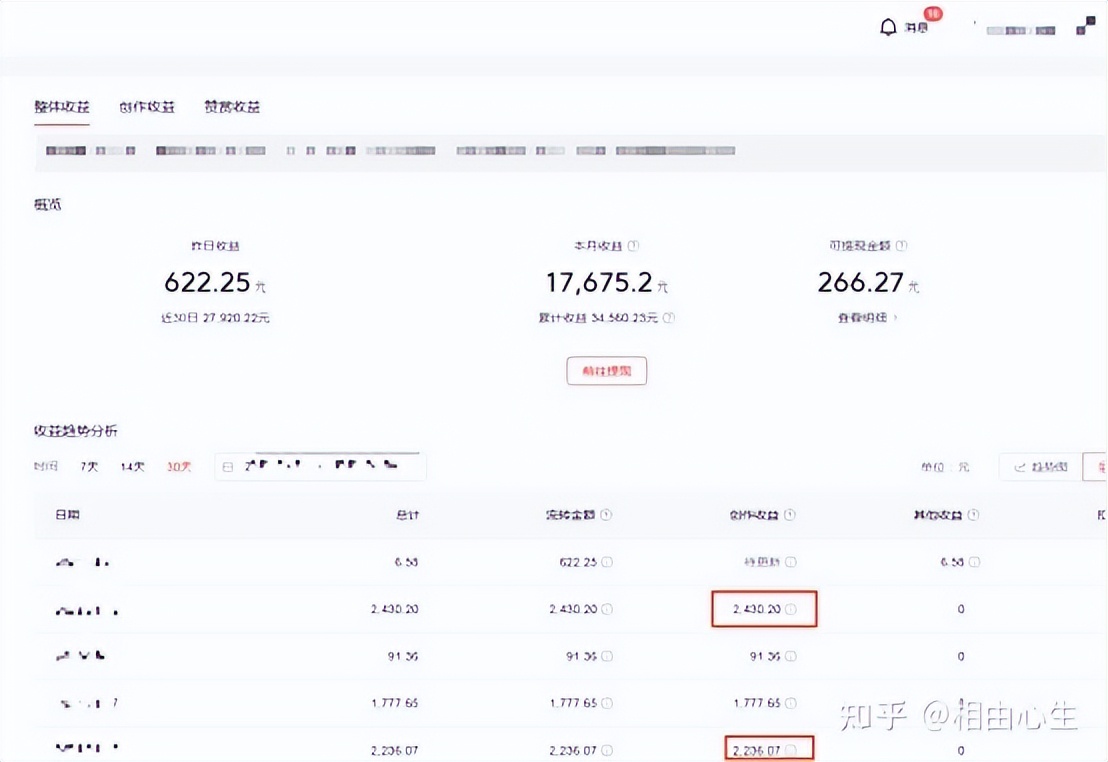Switch to the 创作收益 tab
Screen dimensions: 1108x762
(146, 106)
